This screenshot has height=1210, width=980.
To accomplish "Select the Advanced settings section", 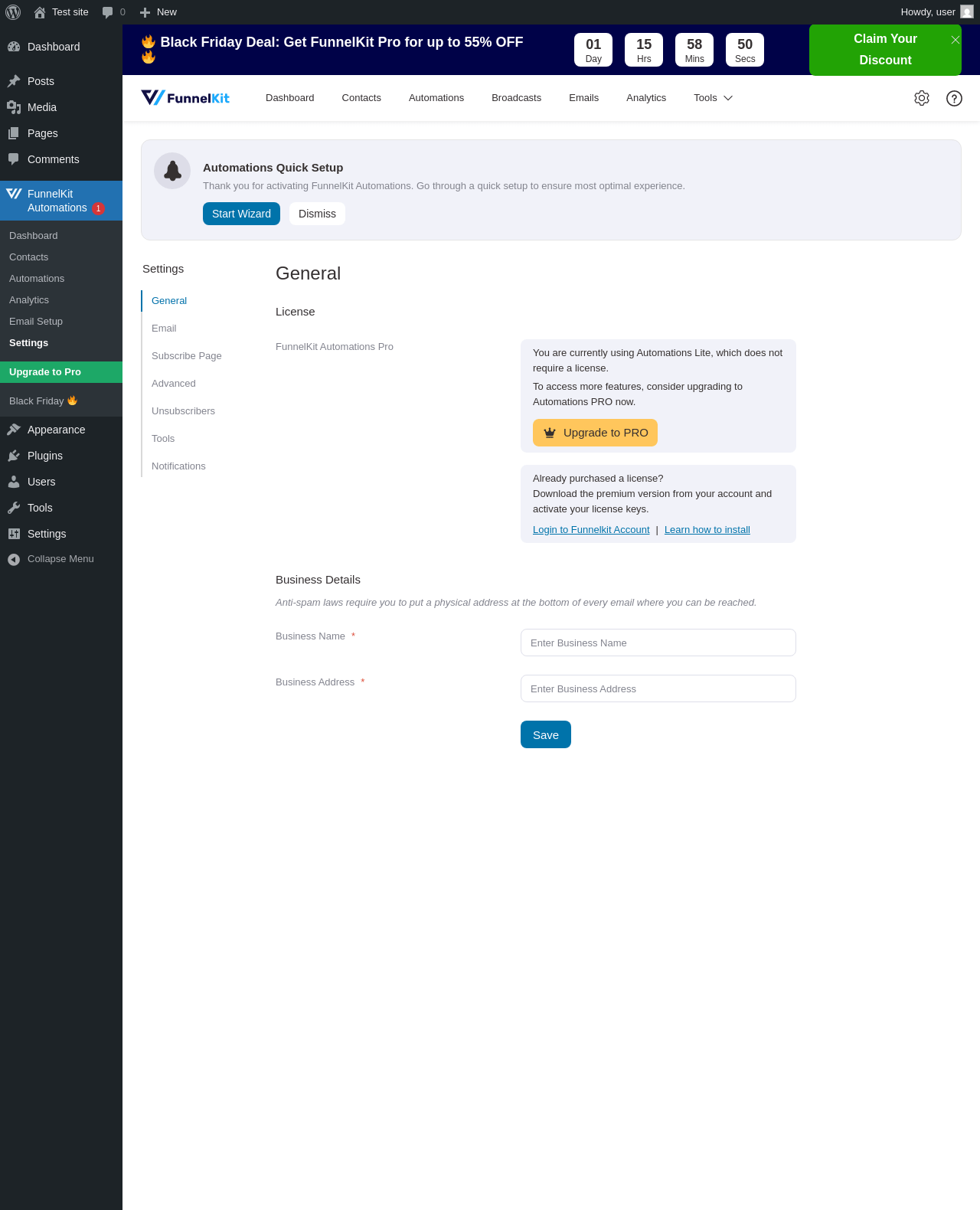I will coord(174,384).
